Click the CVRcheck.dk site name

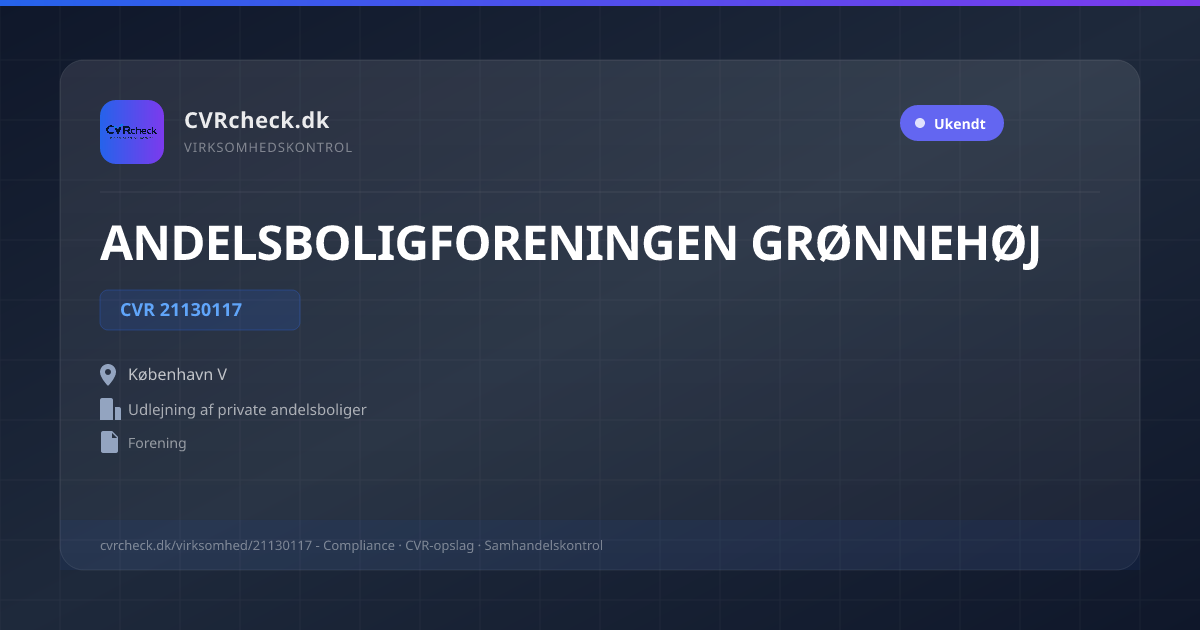click(x=257, y=120)
